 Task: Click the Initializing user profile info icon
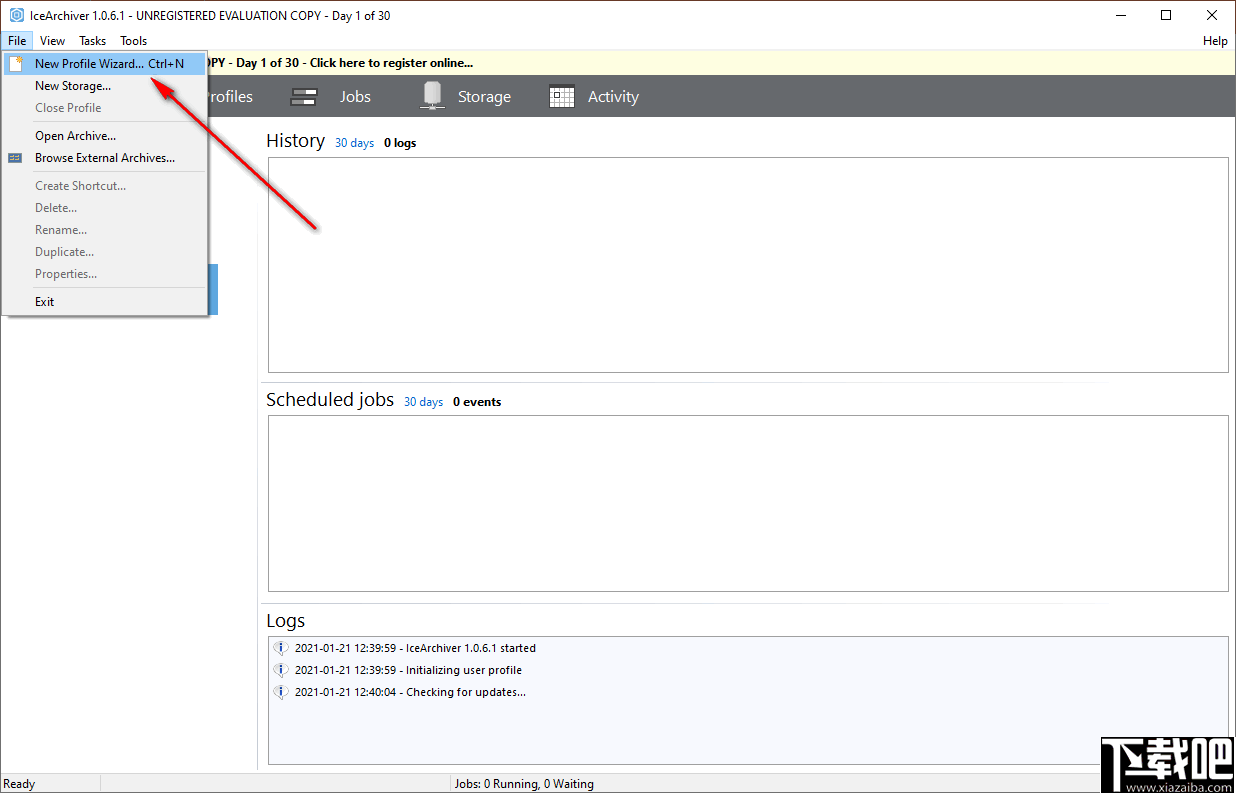[x=281, y=670]
